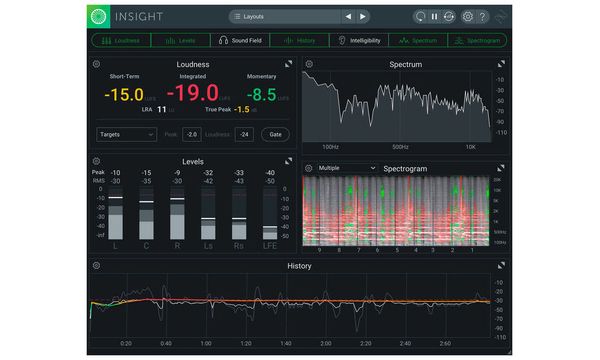The height and width of the screenshot is (360, 600).
Task: Toggle the Loudness module tab
Action: (121, 40)
